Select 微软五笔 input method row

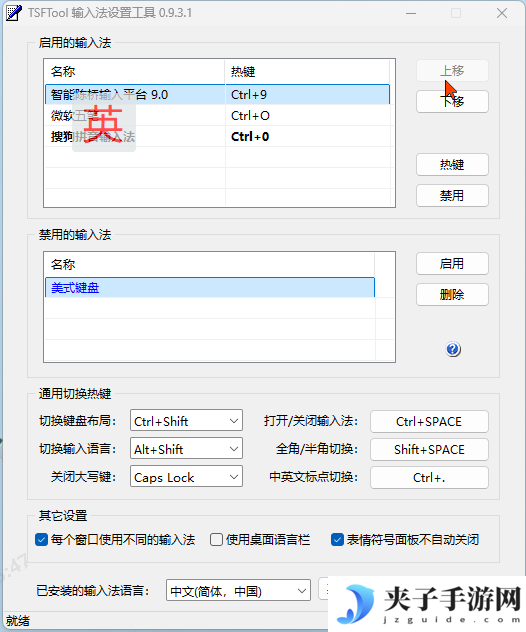click(218, 116)
